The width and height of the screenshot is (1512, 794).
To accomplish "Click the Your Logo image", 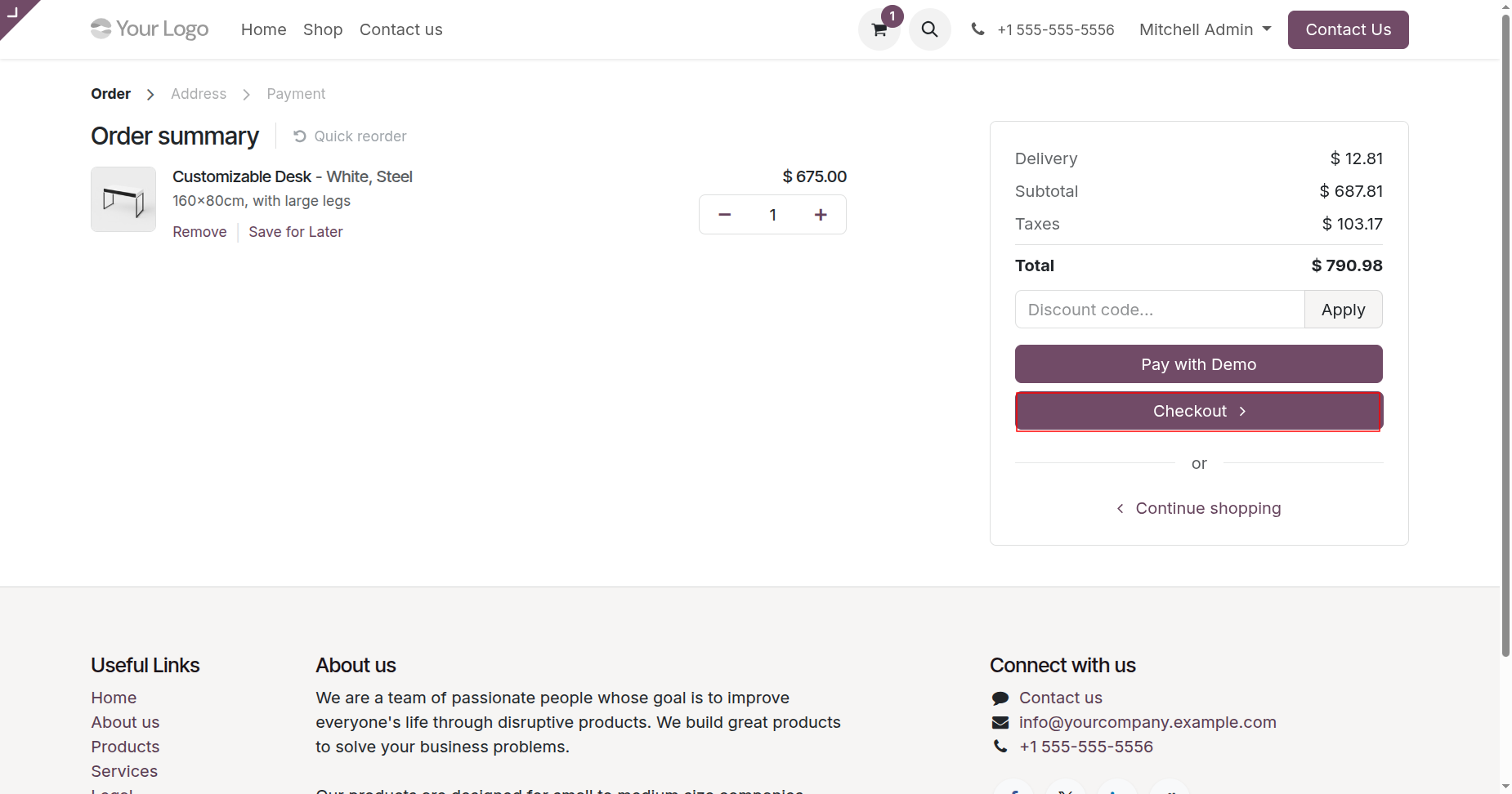I will (x=150, y=29).
